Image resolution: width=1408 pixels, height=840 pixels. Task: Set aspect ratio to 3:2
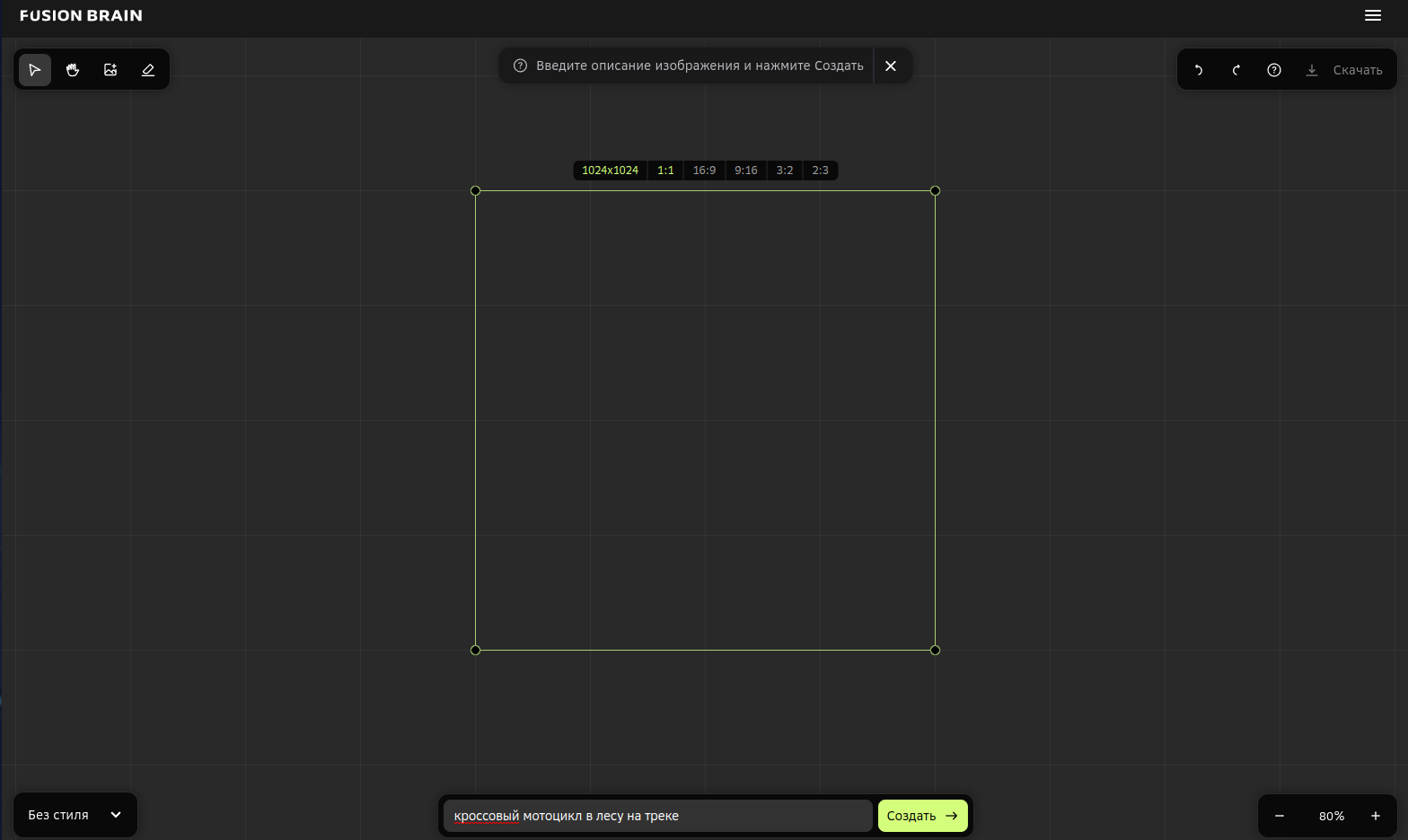pos(785,171)
